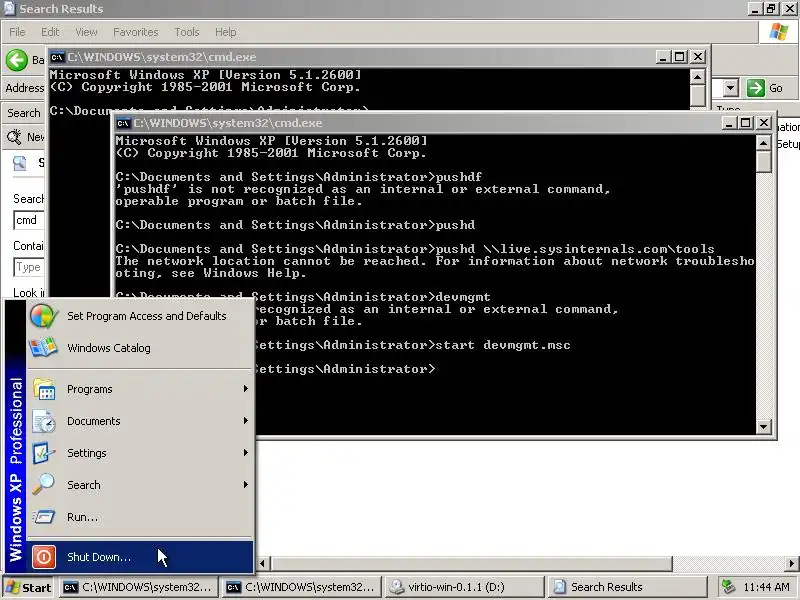Image resolution: width=800 pixels, height=600 pixels.
Task: Expand the Documents submenu arrow
Action: [246, 420]
